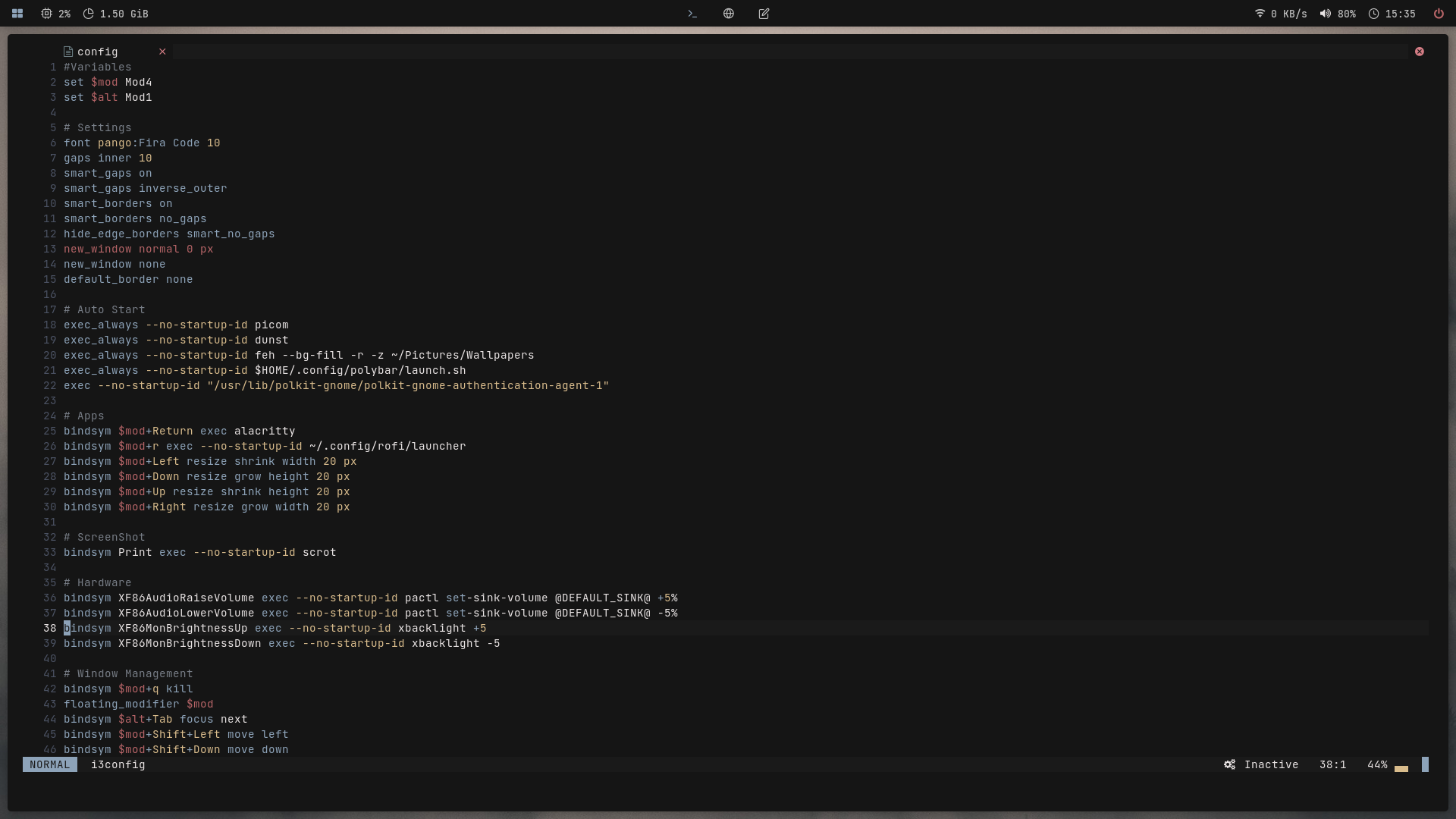Image resolution: width=1456 pixels, height=819 pixels.
Task: Click the yellow scroll progress bar in the statusline
Action: click(1401, 768)
